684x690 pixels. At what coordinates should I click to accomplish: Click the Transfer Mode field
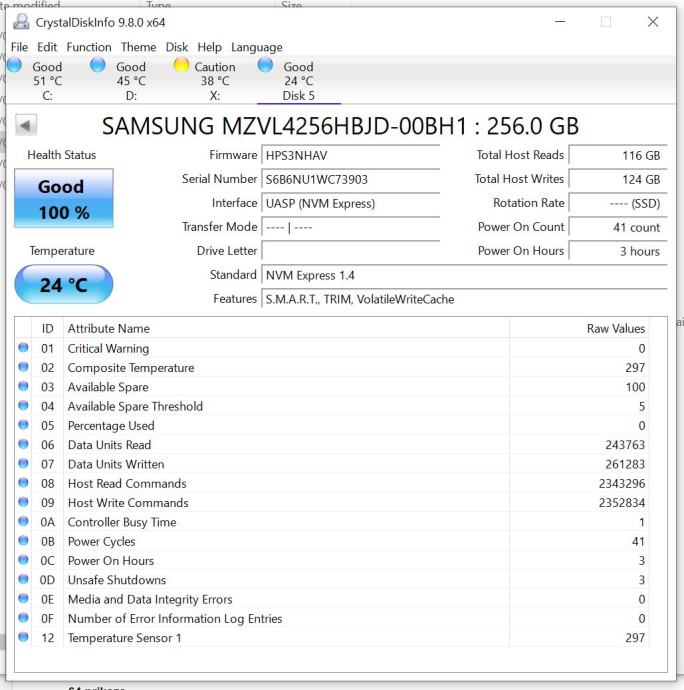point(351,227)
